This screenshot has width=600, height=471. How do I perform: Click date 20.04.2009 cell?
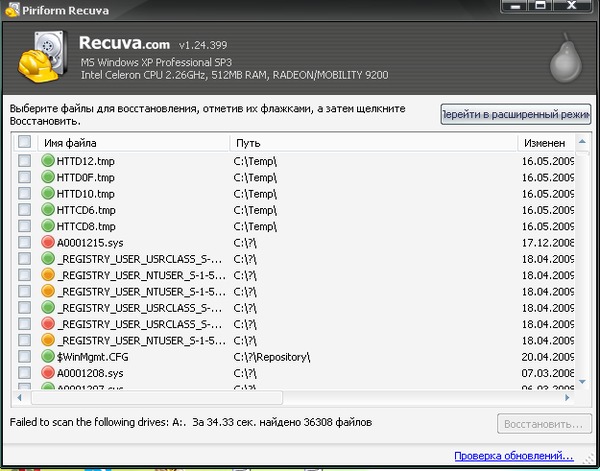(548, 357)
